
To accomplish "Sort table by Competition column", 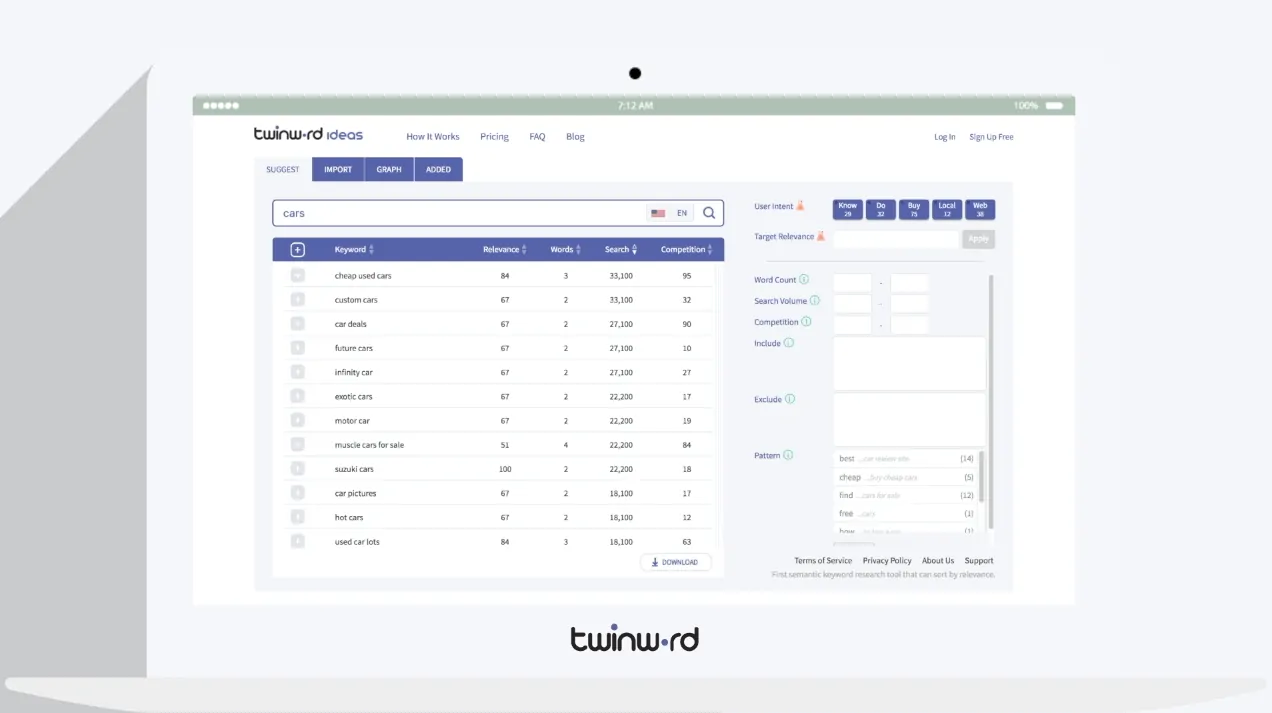I will [686, 250].
